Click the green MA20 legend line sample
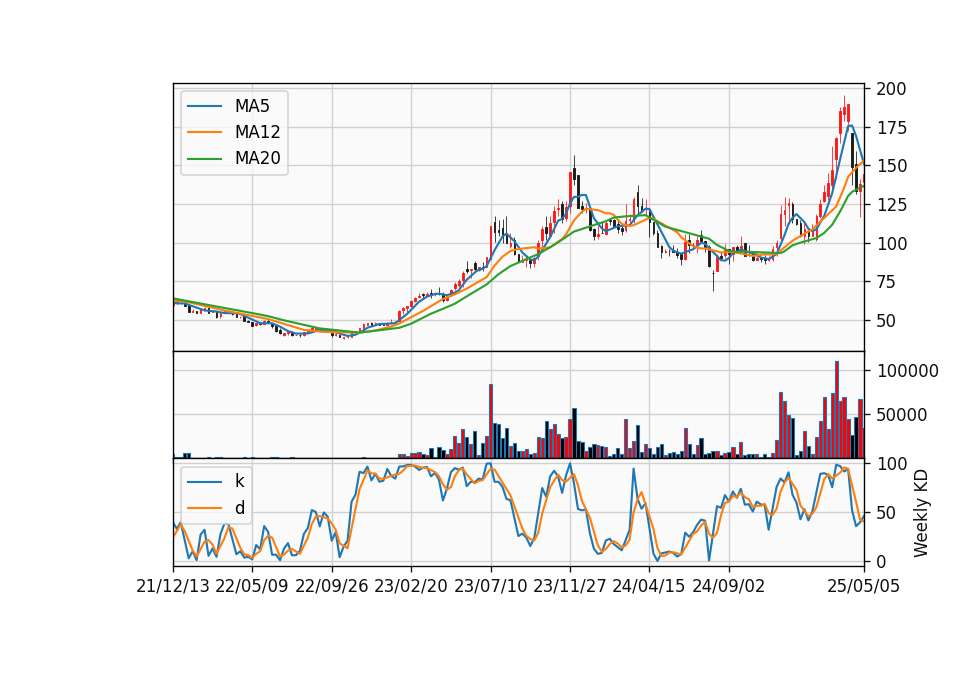Image resolution: width=960 pixels, height=690 pixels. tap(204, 159)
